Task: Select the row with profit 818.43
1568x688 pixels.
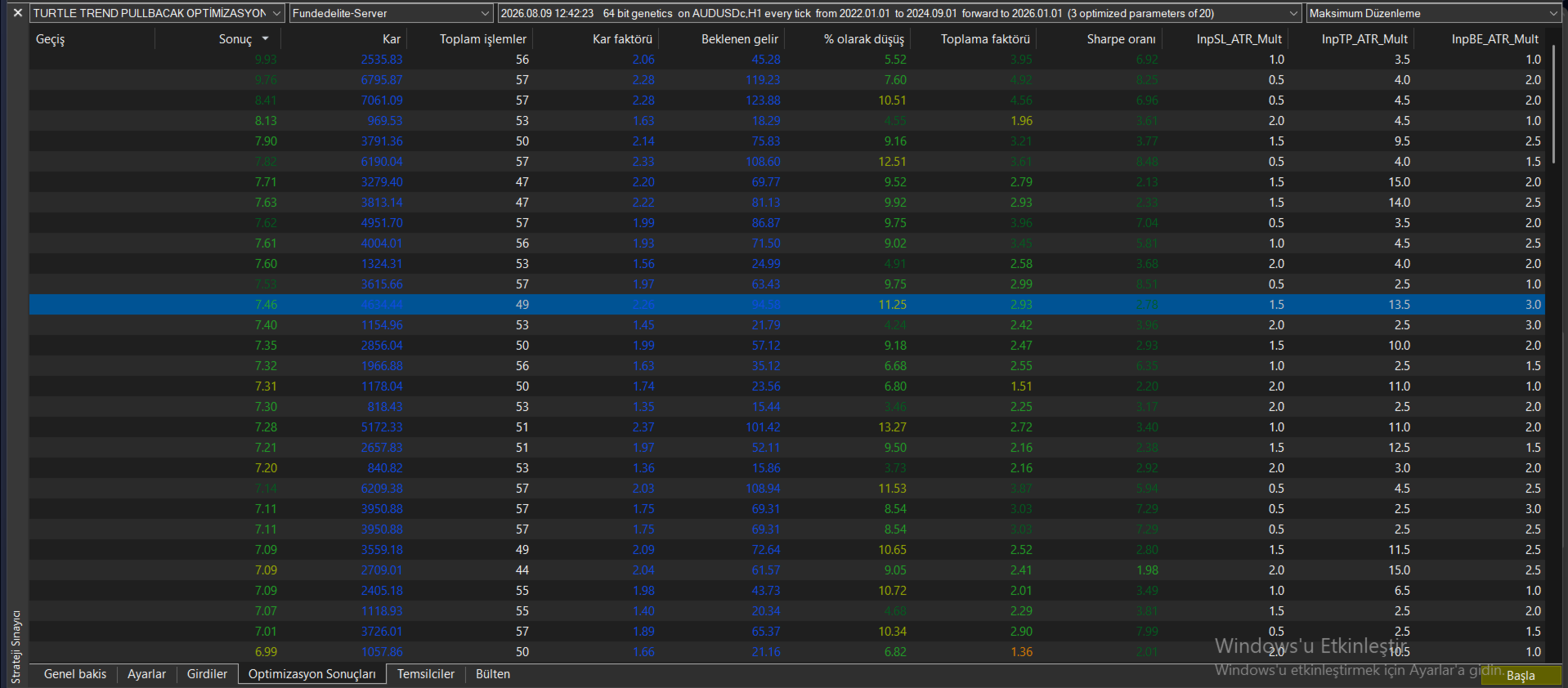Action: click(787, 407)
